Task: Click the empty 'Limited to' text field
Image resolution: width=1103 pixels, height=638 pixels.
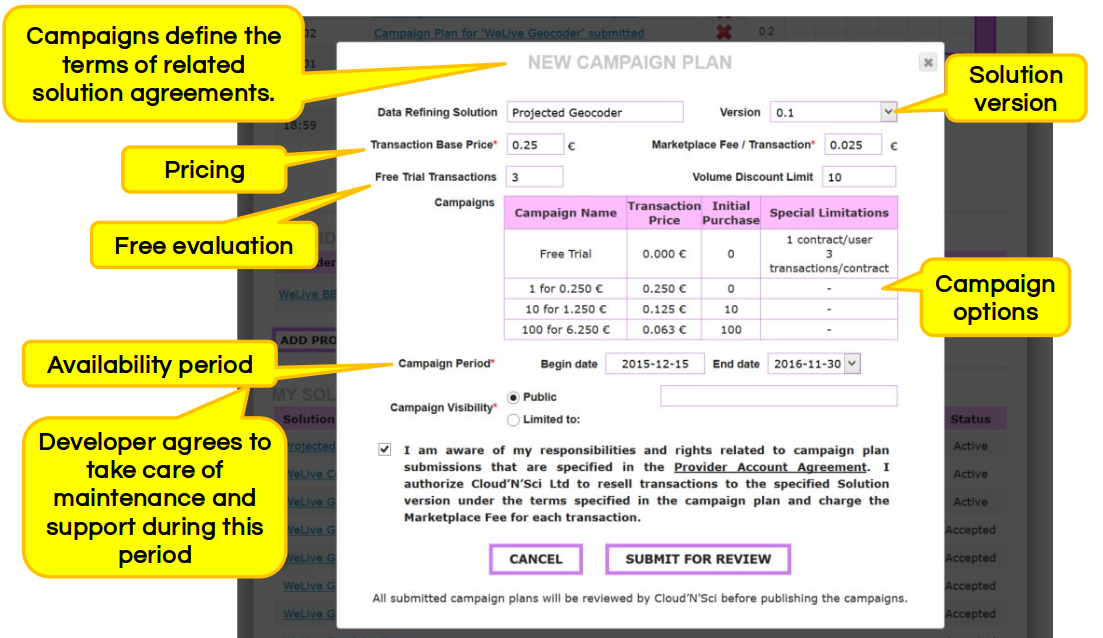Action: 779,396
